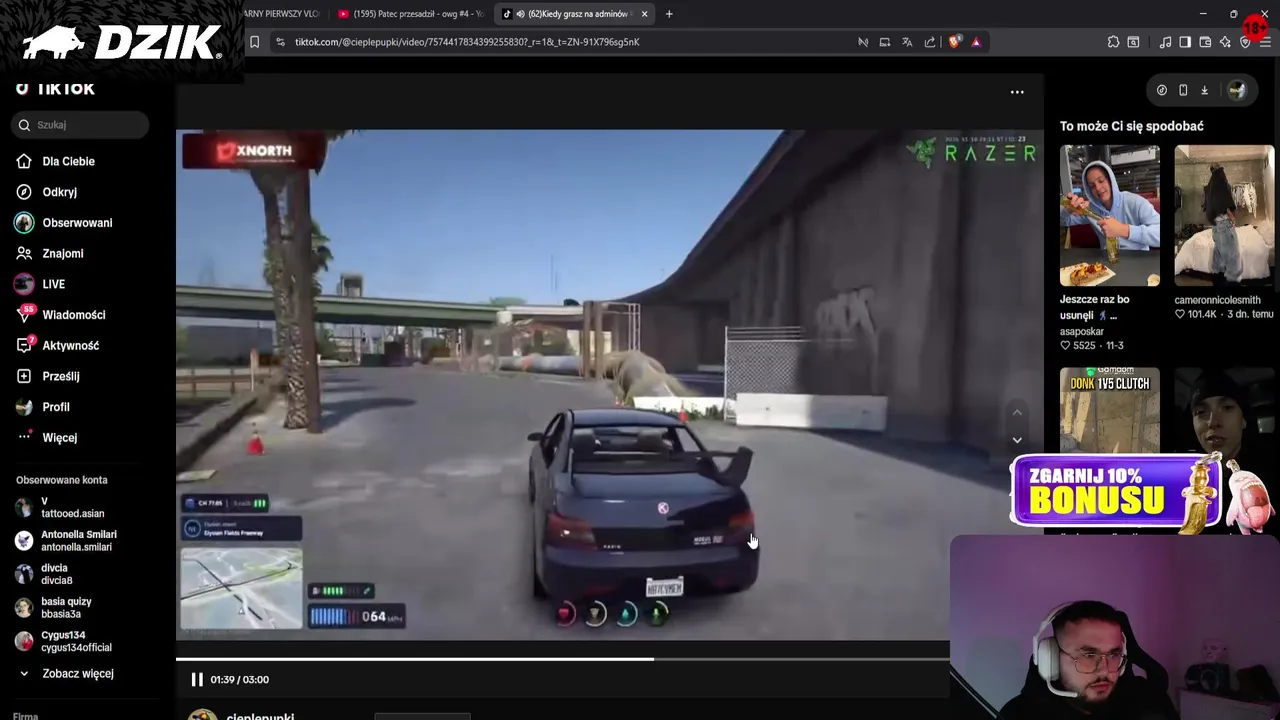Close the Kiedy grasz TikTok tab

pos(644,14)
